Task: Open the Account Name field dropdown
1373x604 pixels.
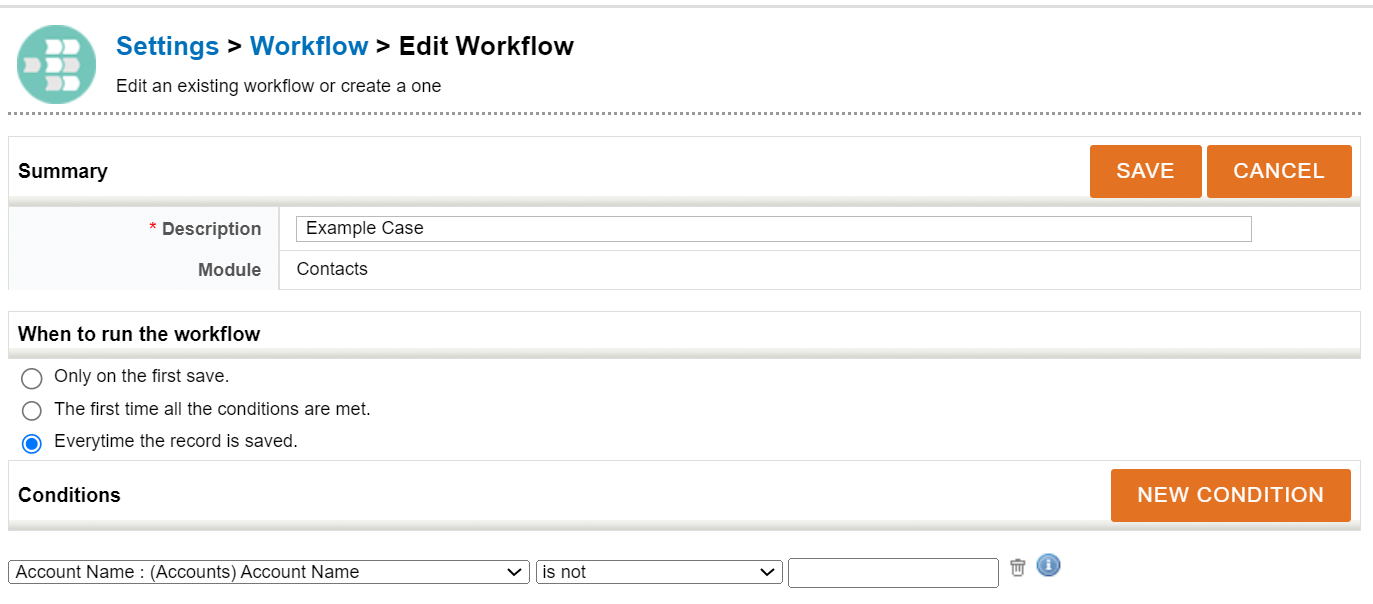Action: pyautogui.click(x=268, y=572)
